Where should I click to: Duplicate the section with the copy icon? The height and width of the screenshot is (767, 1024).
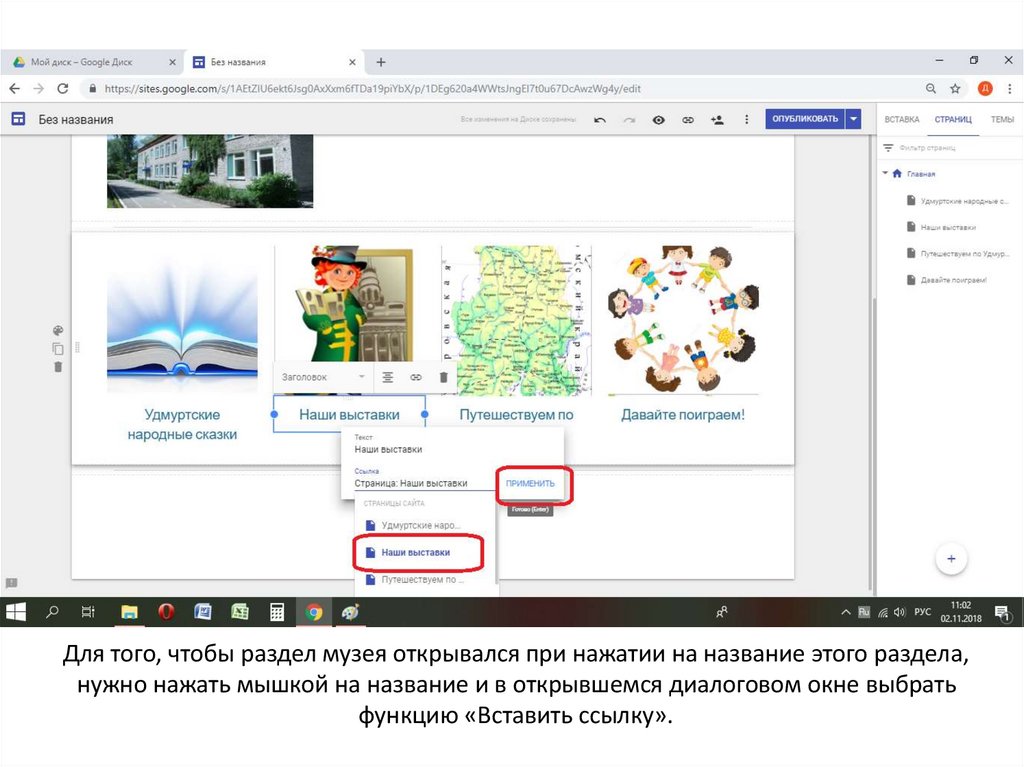(x=58, y=348)
